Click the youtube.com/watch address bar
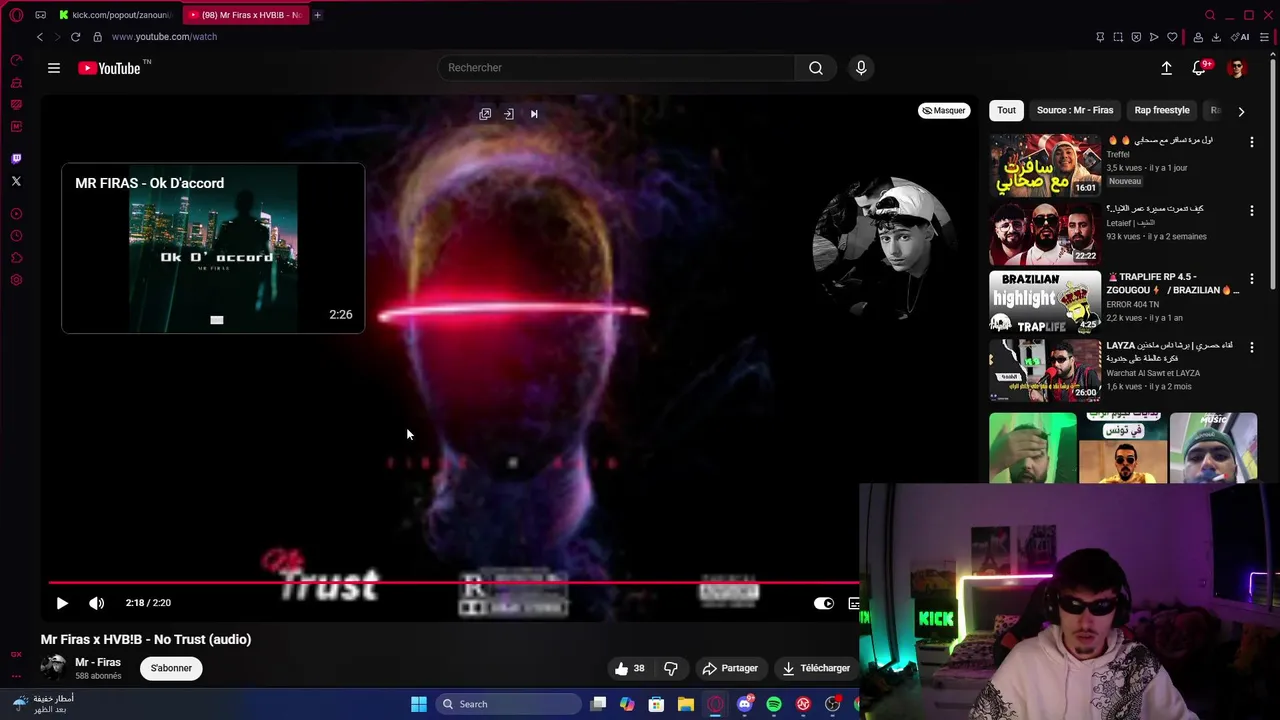This screenshot has height=720, width=1280. (x=164, y=37)
